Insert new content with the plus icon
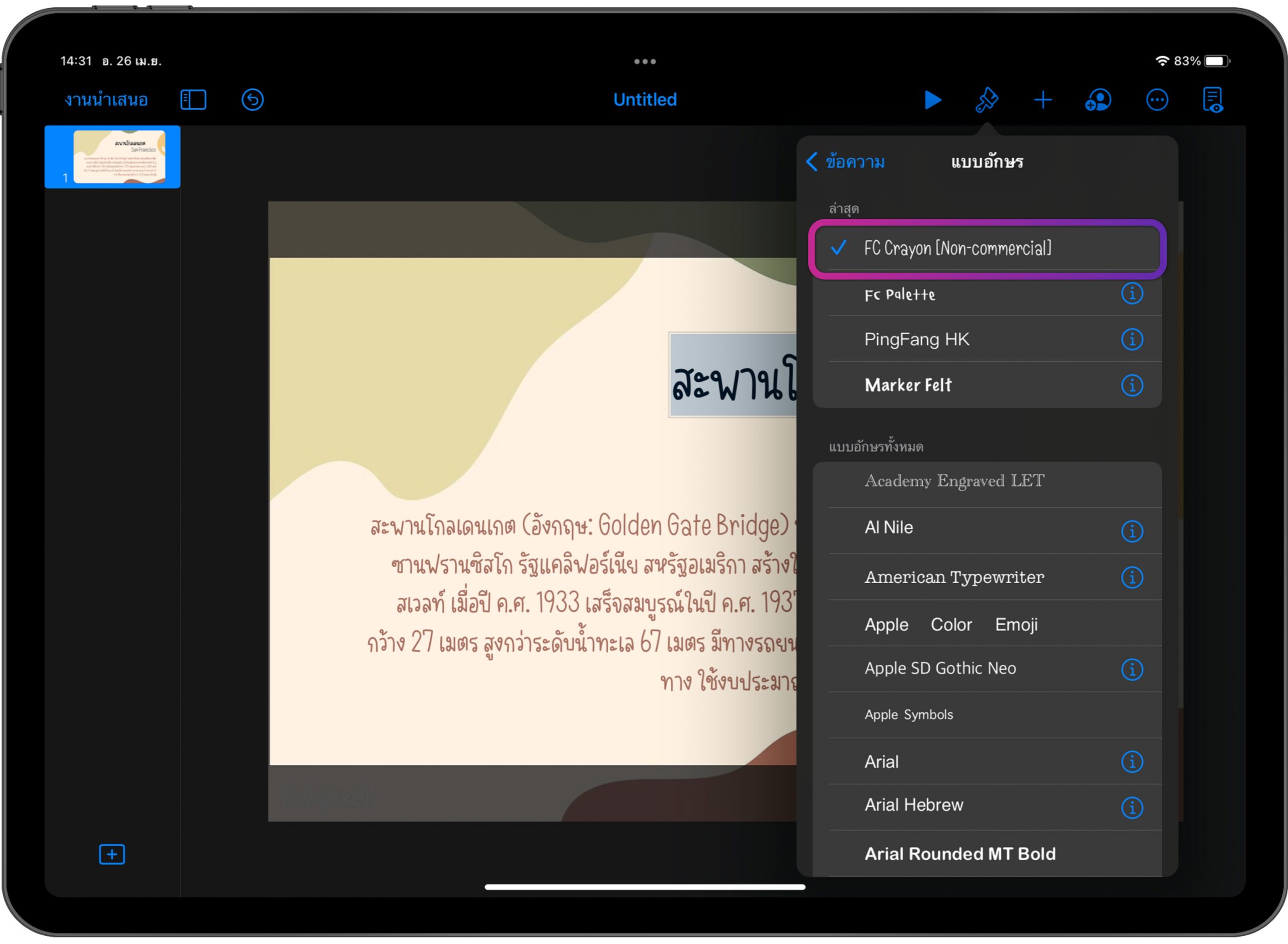 (x=1042, y=100)
